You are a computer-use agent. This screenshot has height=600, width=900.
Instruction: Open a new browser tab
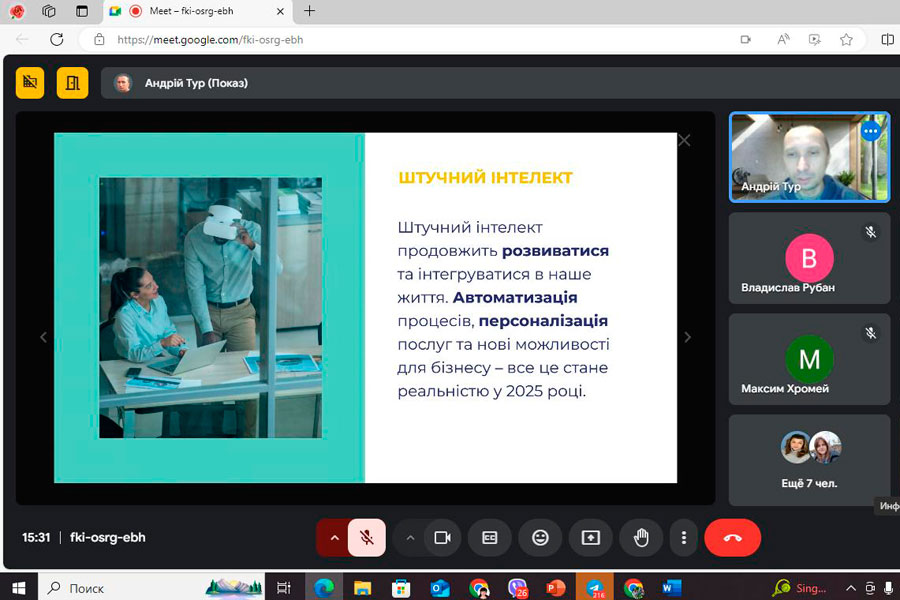pos(309,11)
